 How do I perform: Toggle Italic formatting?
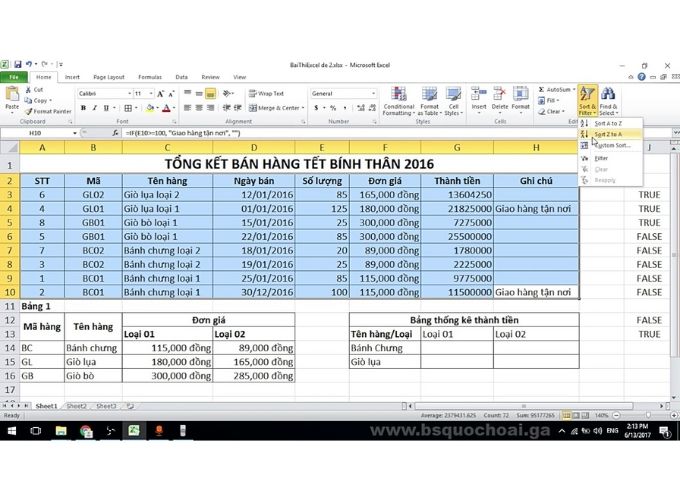(x=94, y=108)
